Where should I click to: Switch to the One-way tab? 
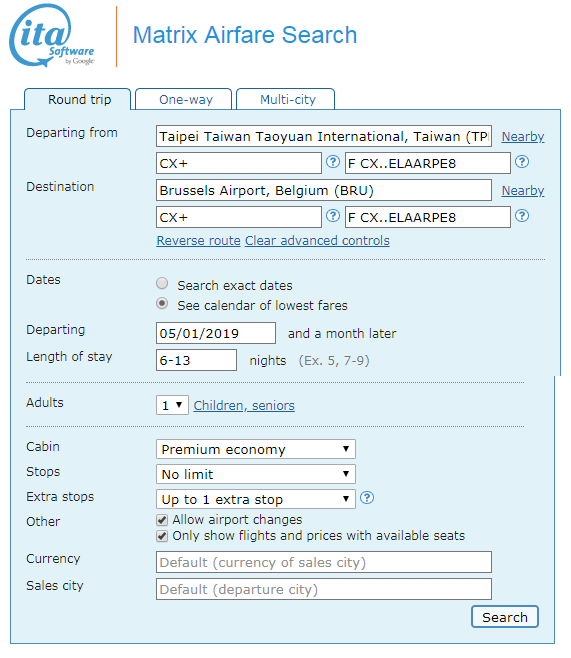[184, 99]
